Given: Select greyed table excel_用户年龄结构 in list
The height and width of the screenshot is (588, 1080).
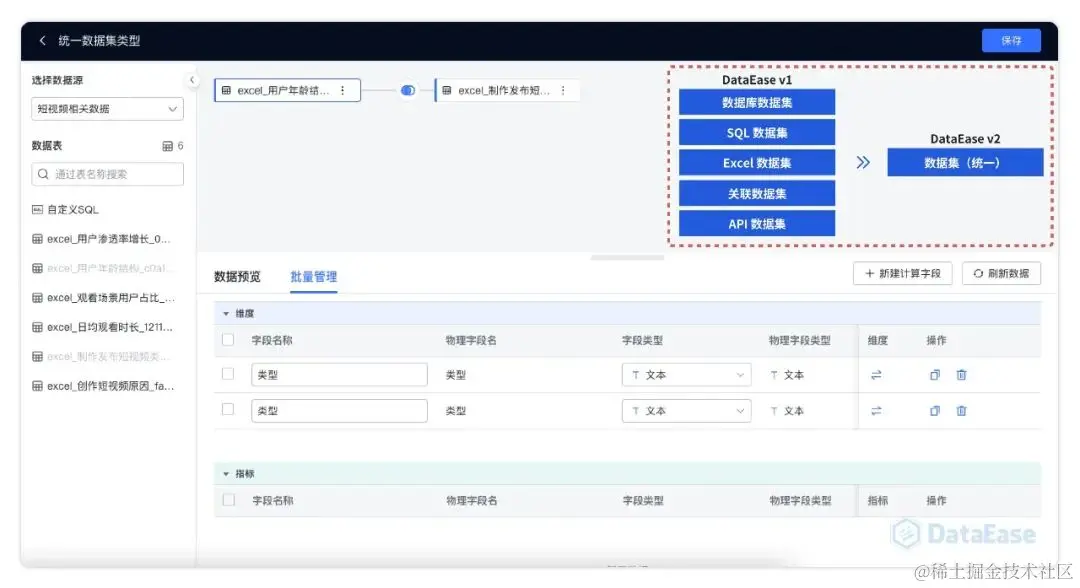Looking at the screenshot, I should (x=103, y=268).
